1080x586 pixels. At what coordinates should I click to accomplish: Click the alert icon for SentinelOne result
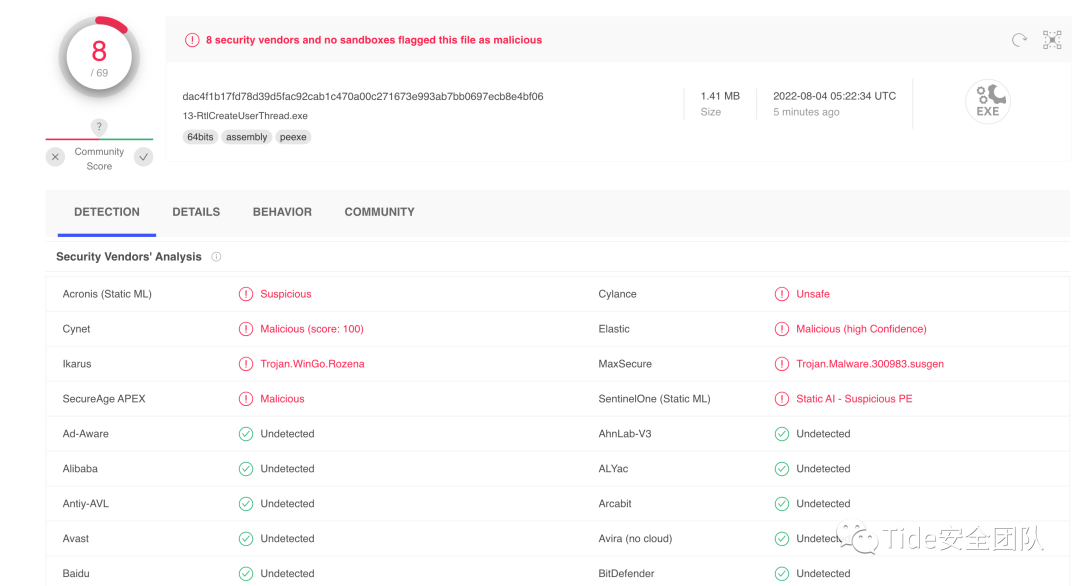[782, 399]
